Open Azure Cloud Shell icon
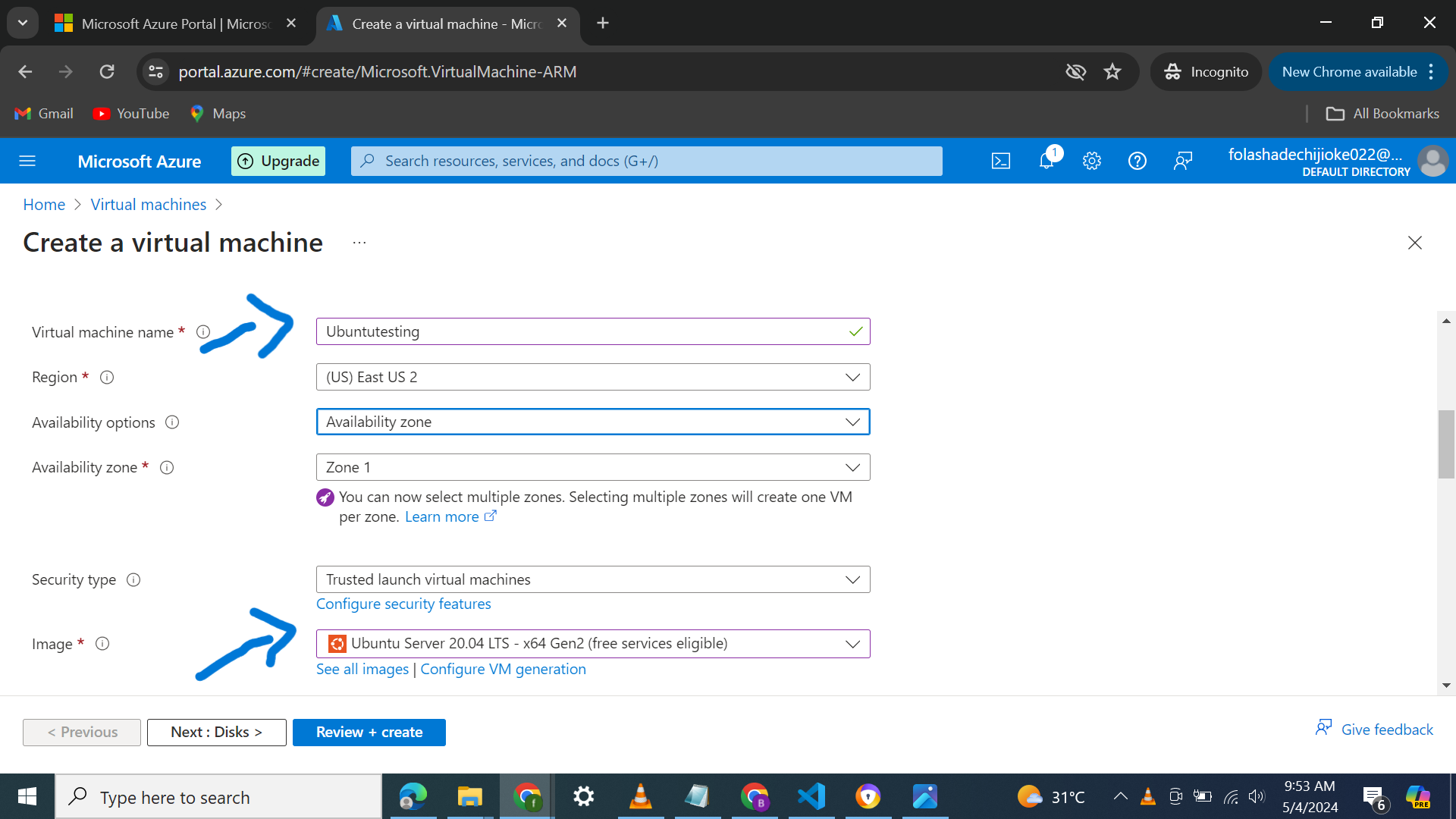1456x819 pixels. (1000, 161)
